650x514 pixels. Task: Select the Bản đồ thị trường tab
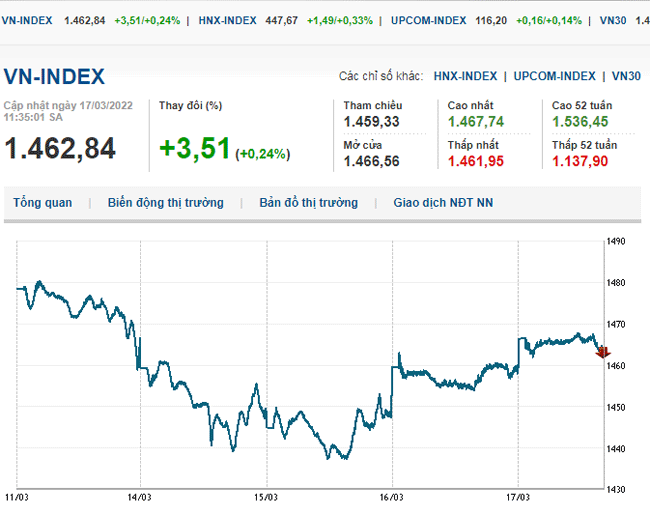308,203
